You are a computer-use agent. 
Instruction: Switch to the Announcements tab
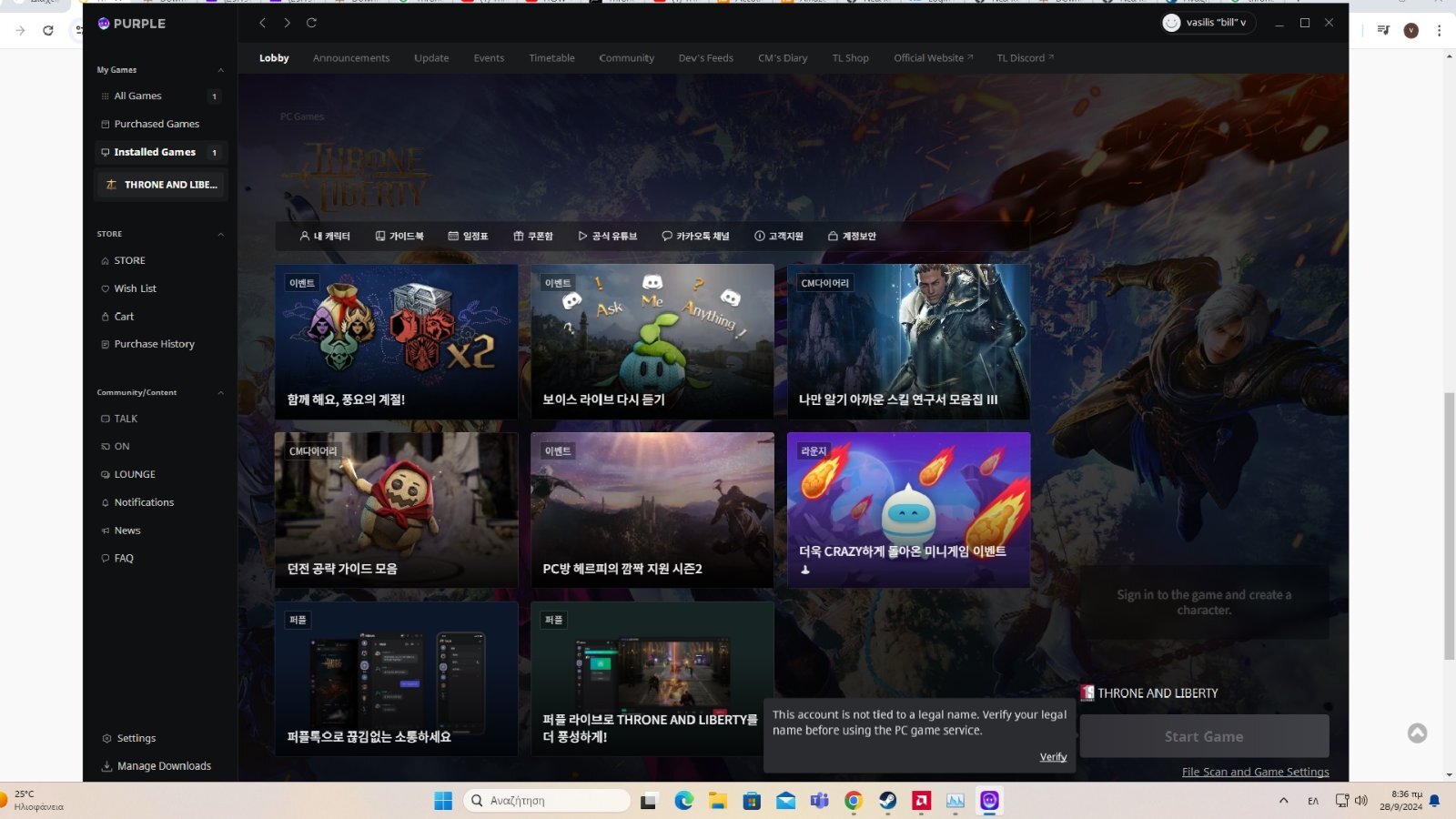(351, 58)
